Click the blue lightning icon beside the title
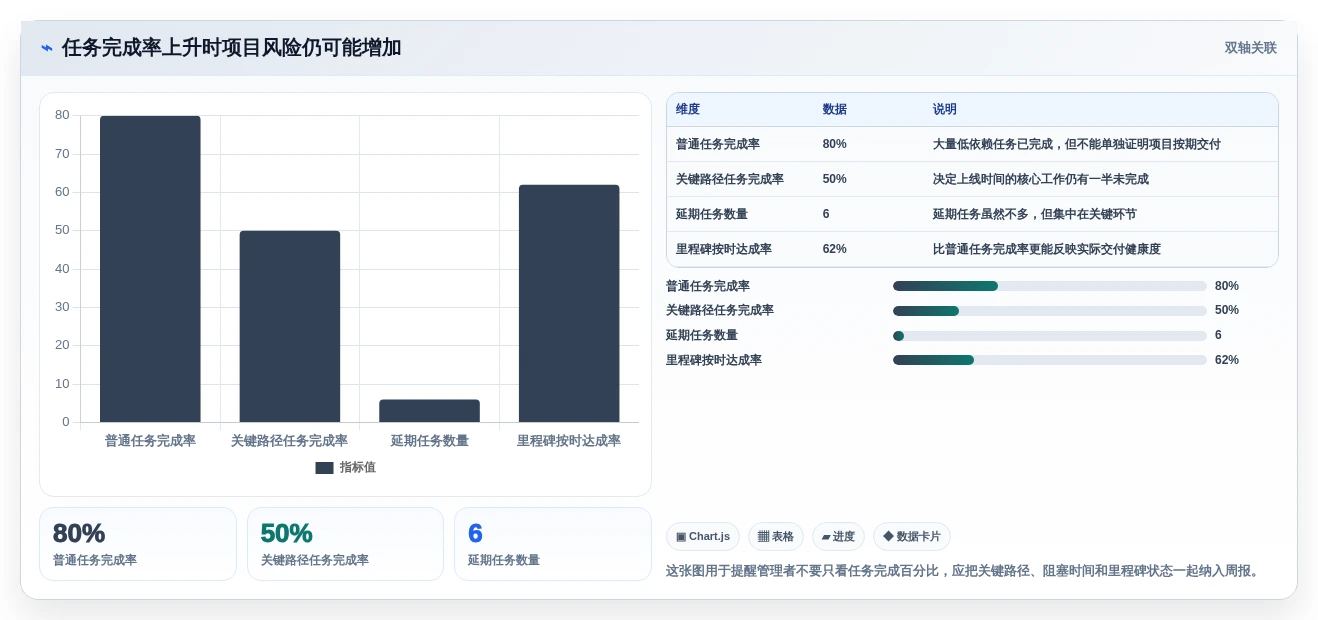The width and height of the screenshot is (1318, 620). [x=47, y=48]
